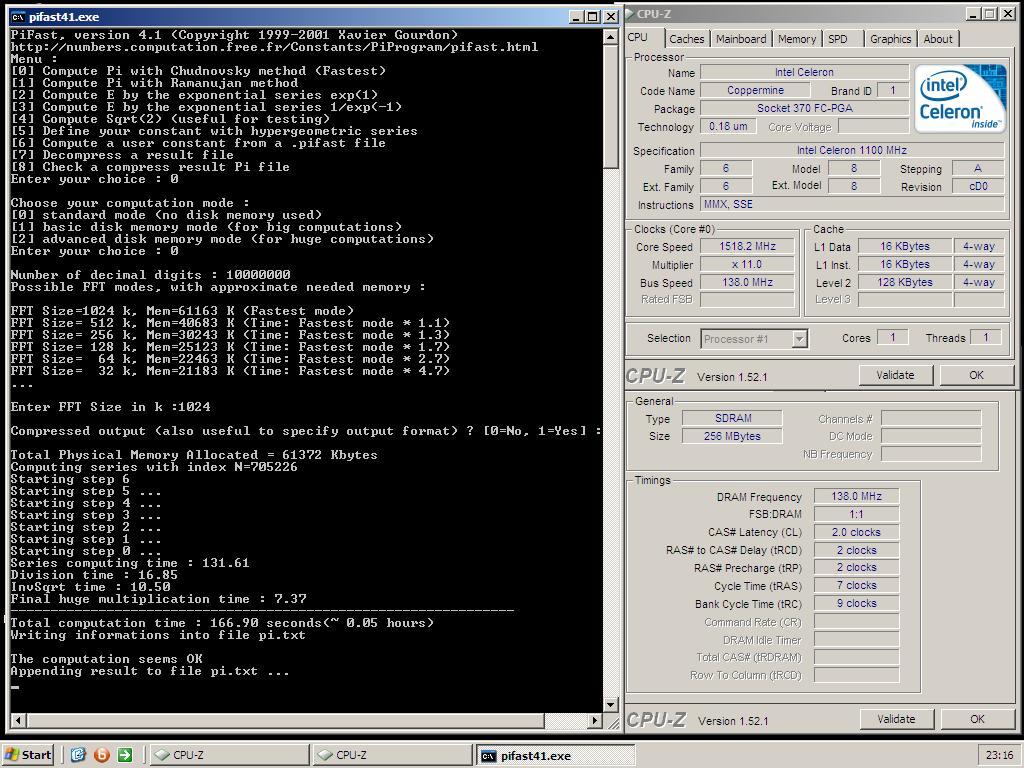Click the SDRAM memory type field

pyautogui.click(x=732, y=418)
